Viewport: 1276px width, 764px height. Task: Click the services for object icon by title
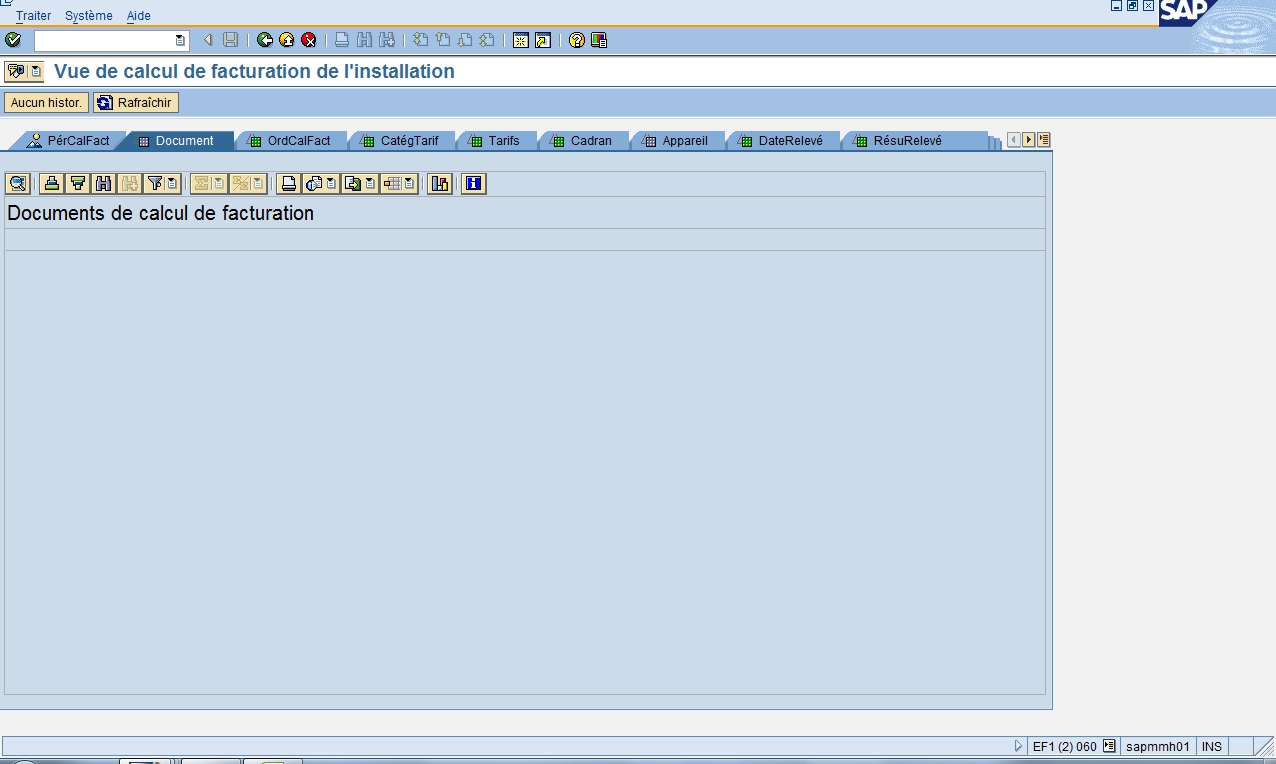(15, 71)
